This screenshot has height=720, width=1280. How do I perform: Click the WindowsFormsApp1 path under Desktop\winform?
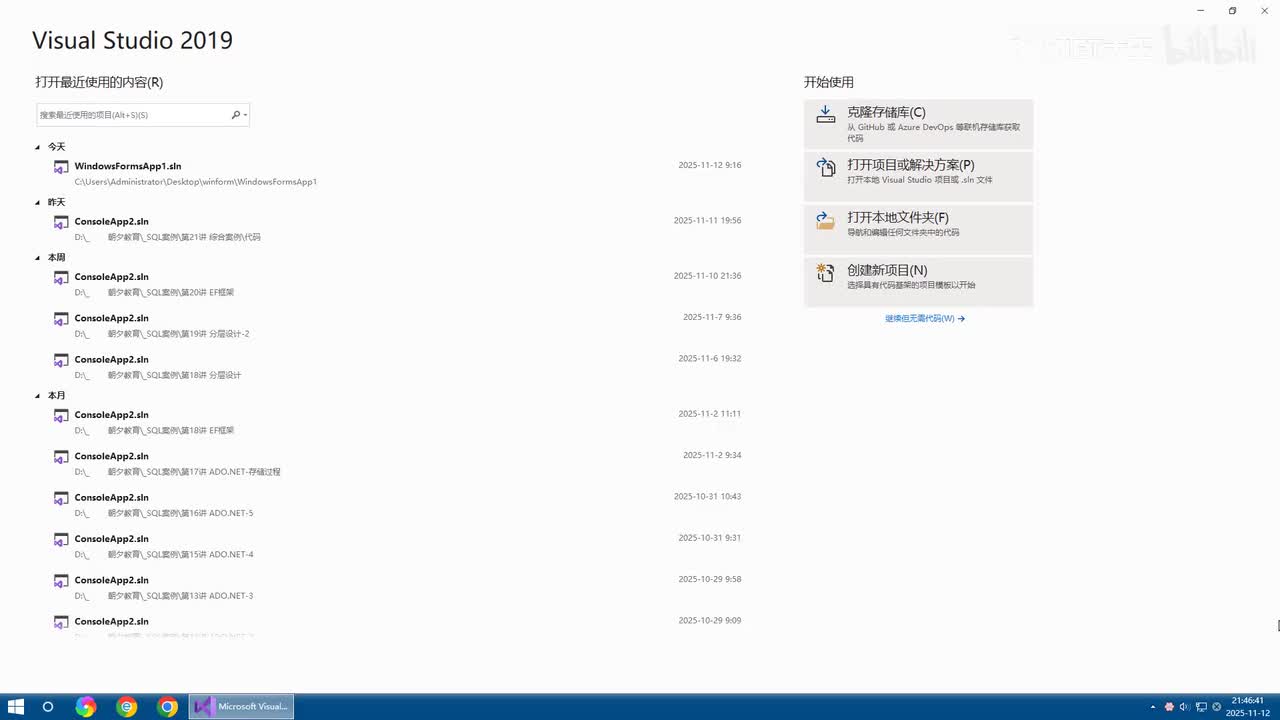(x=196, y=182)
